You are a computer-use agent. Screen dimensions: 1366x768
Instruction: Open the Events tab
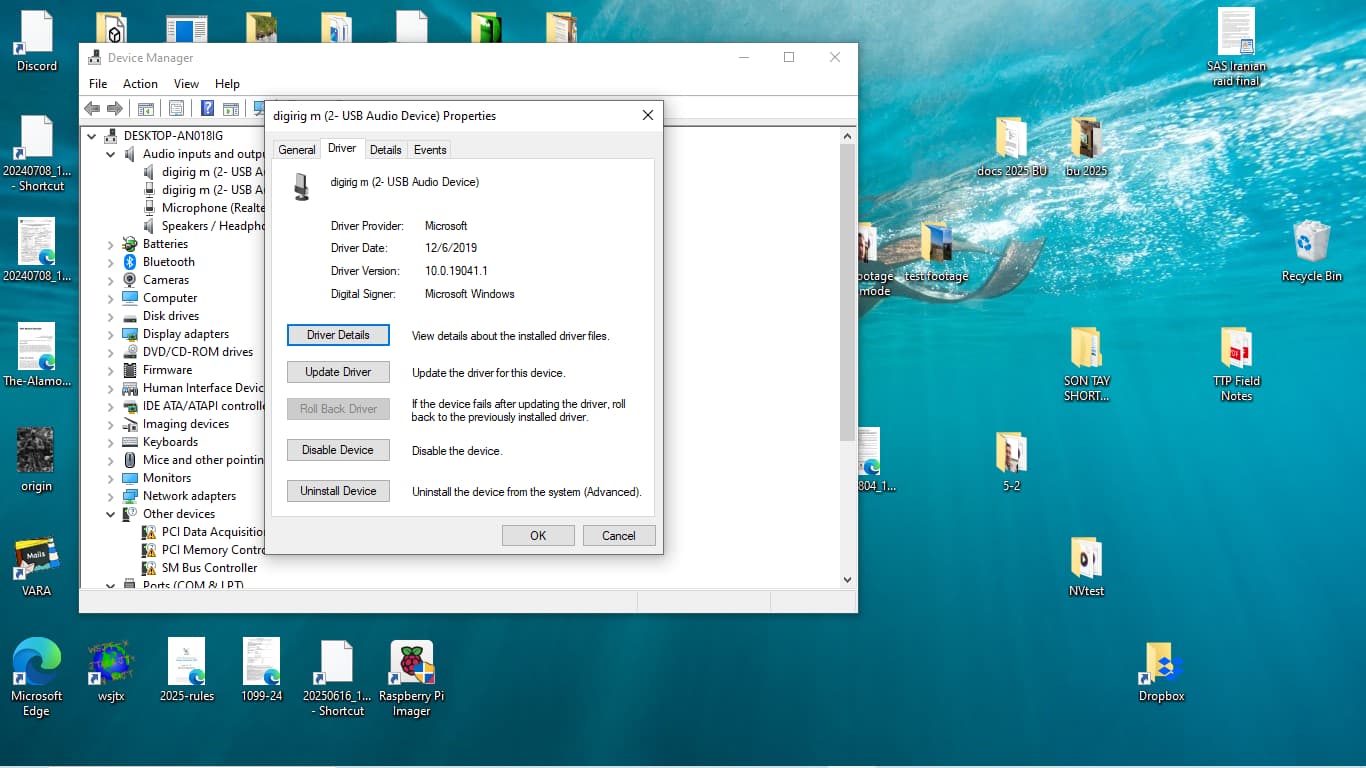(430, 150)
